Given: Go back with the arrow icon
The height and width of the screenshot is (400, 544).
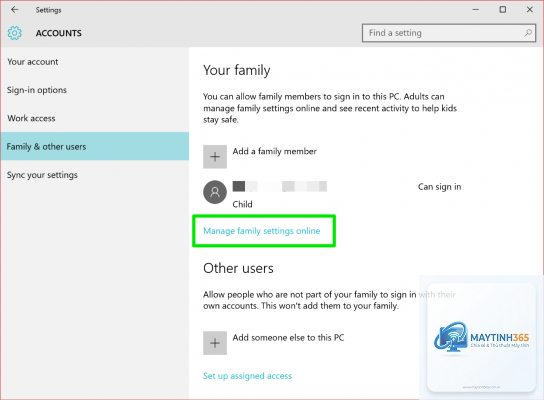Looking at the screenshot, I should [14, 9].
